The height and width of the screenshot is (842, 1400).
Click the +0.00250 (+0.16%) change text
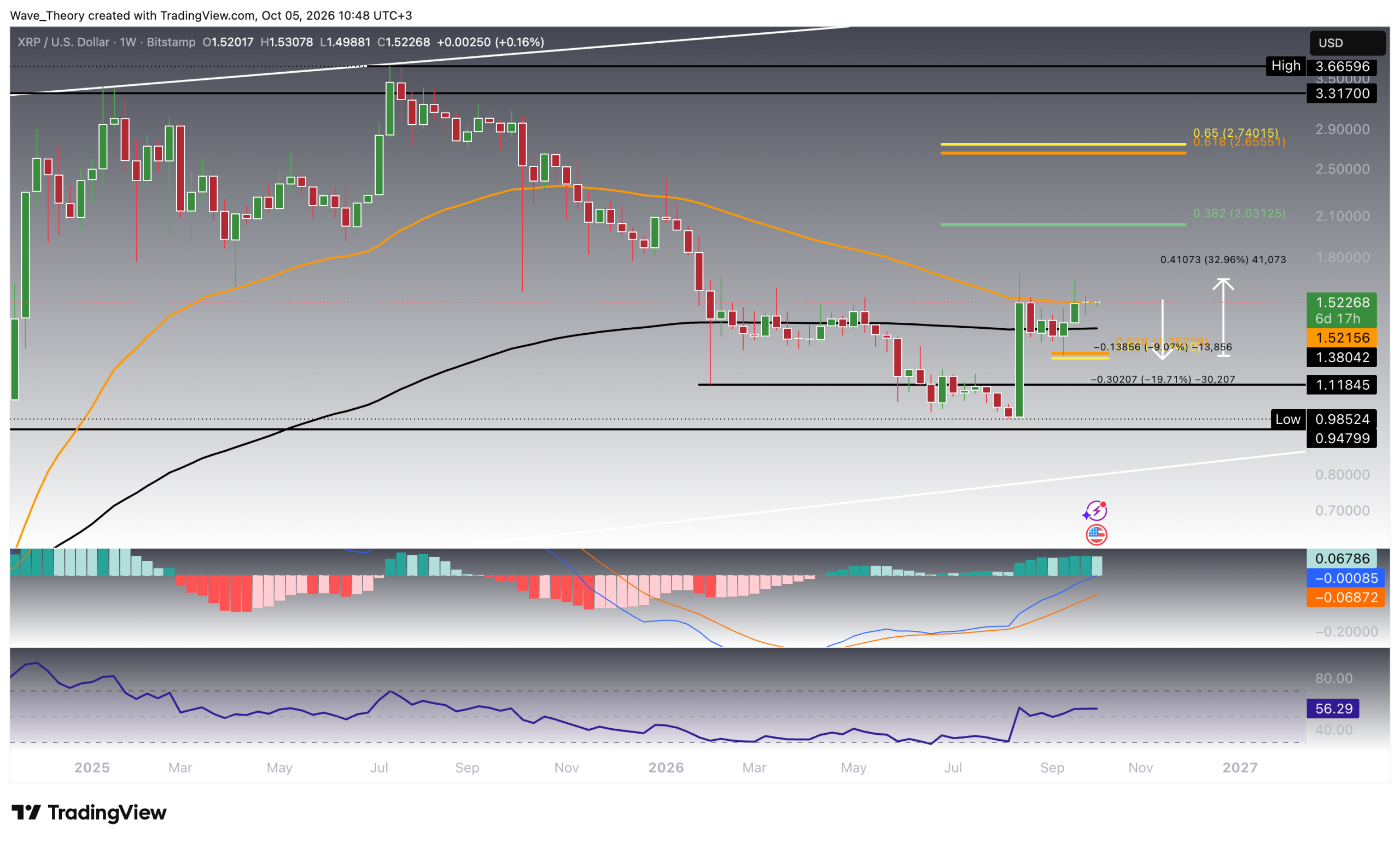click(x=490, y=42)
